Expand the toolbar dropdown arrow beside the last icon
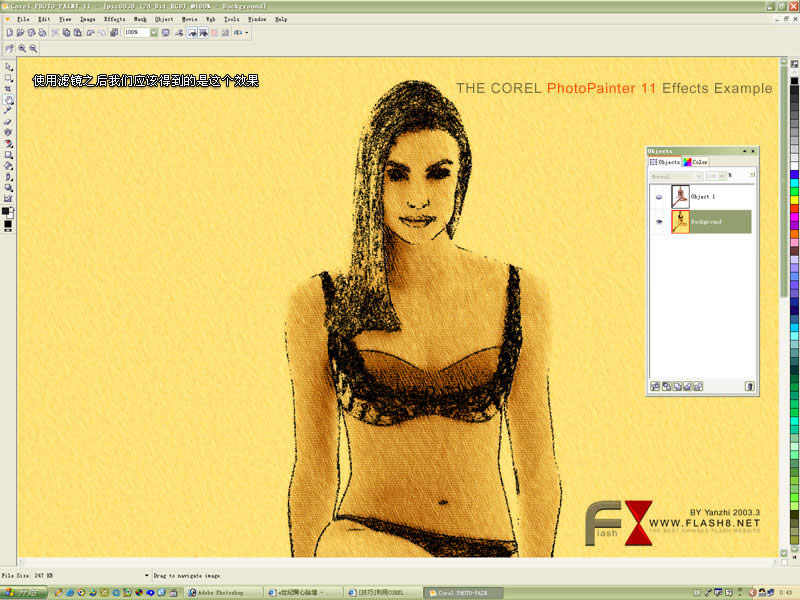 [x=247, y=33]
